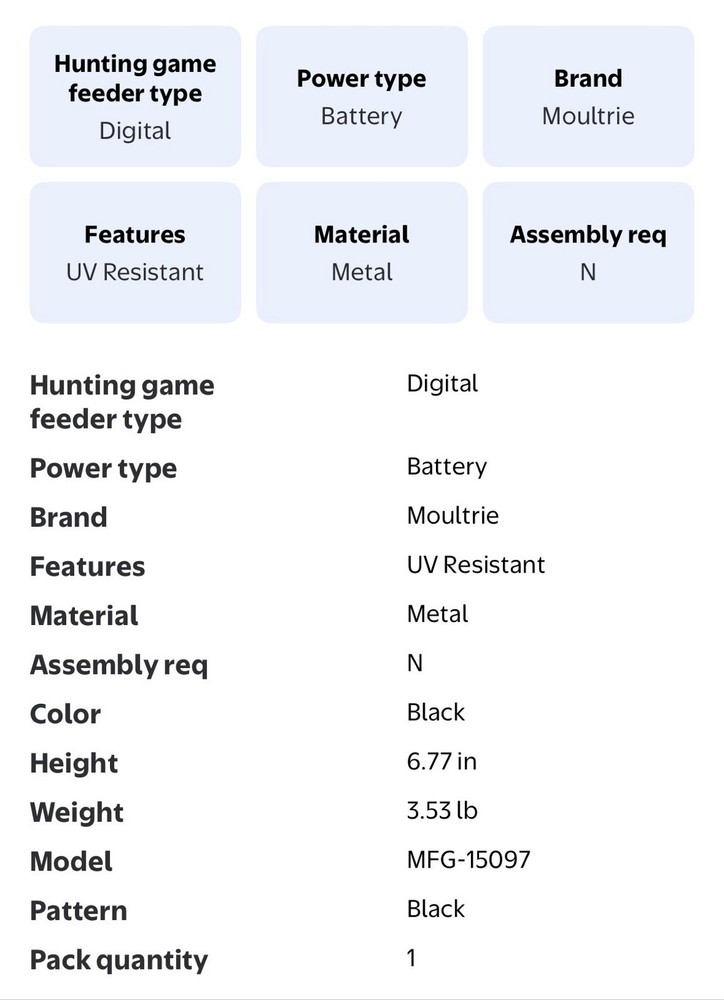Screen dimensions: 724x1000
Task: Click the Weight label in specifications
Action: pos(77,812)
